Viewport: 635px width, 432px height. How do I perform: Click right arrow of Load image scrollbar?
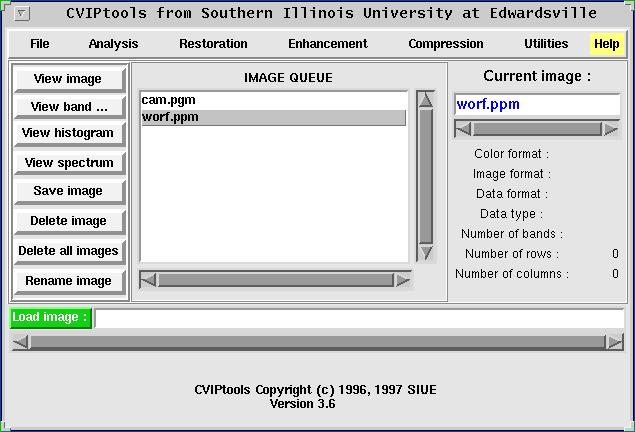[615, 343]
